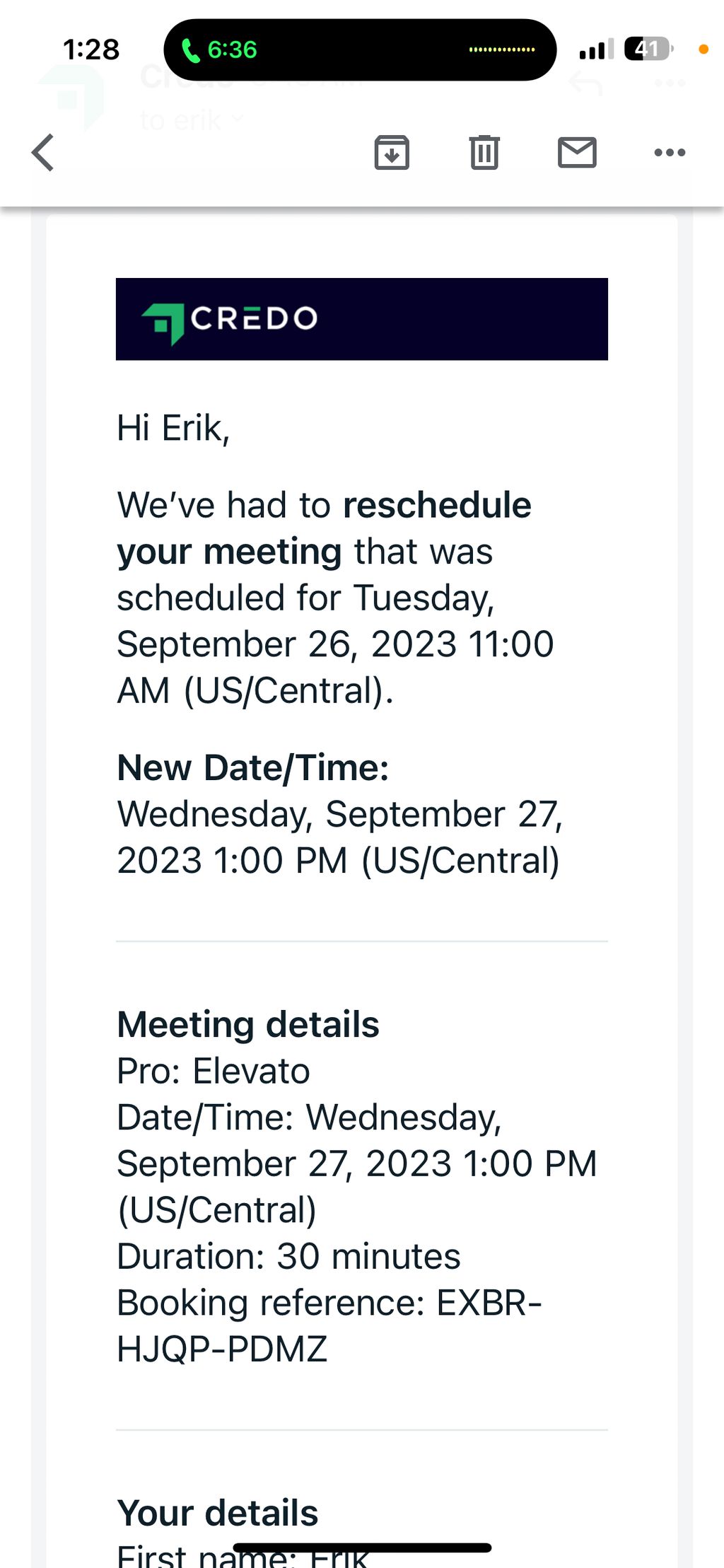Tap the green phone call icon

191,50
